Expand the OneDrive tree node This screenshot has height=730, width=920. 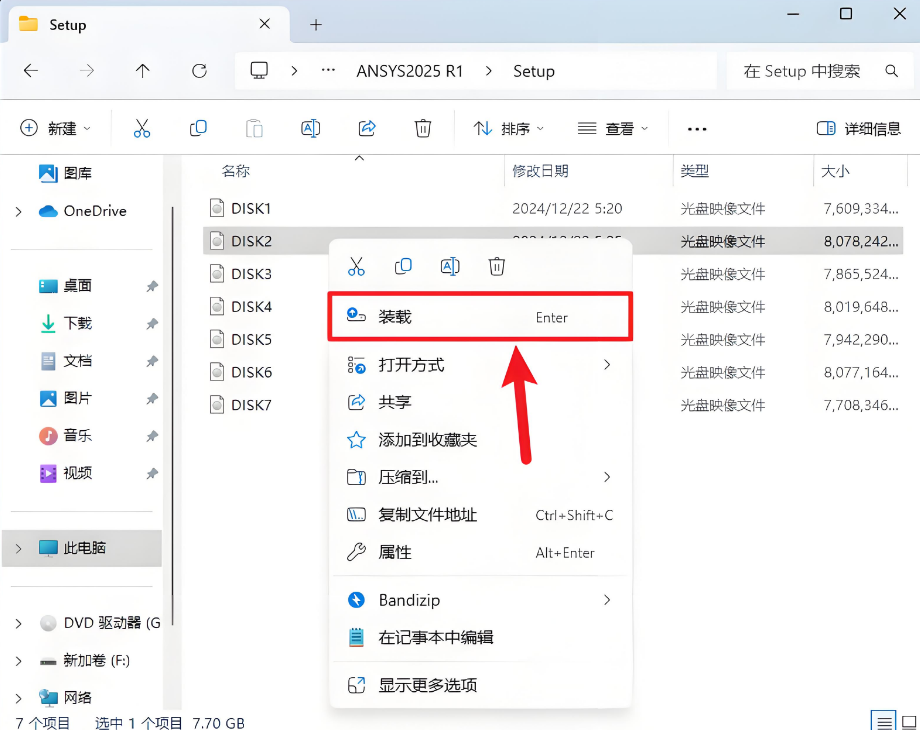(x=18, y=211)
